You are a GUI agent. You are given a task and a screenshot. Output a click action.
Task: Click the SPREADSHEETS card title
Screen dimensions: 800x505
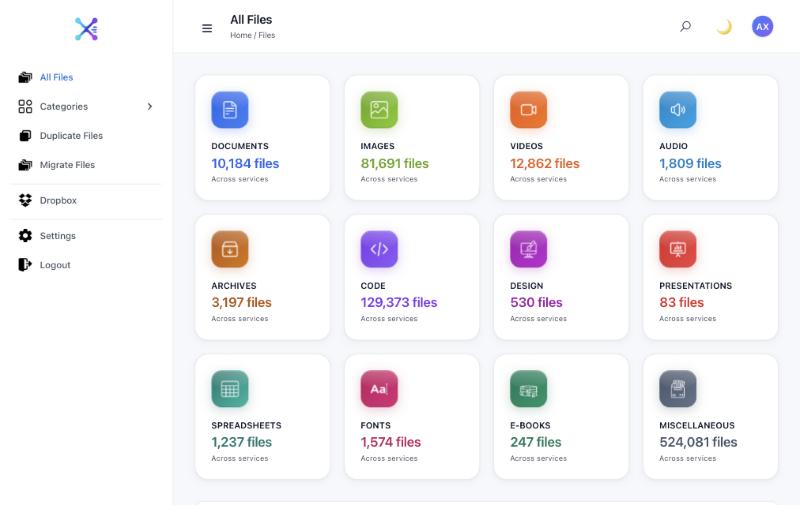pos(246,425)
